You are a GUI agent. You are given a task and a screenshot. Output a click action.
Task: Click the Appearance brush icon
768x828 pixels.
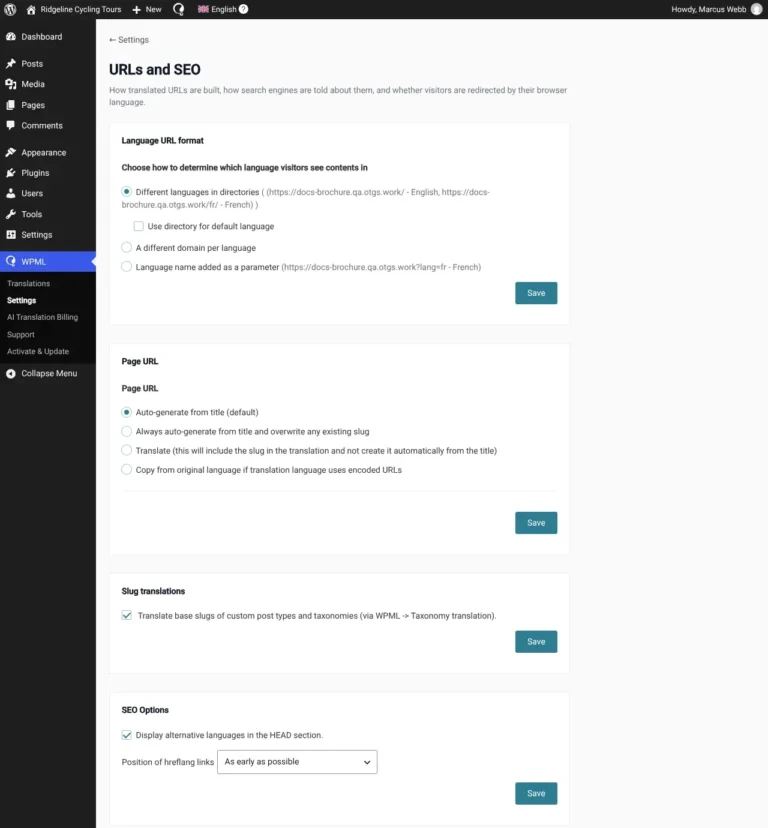(11, 152)
